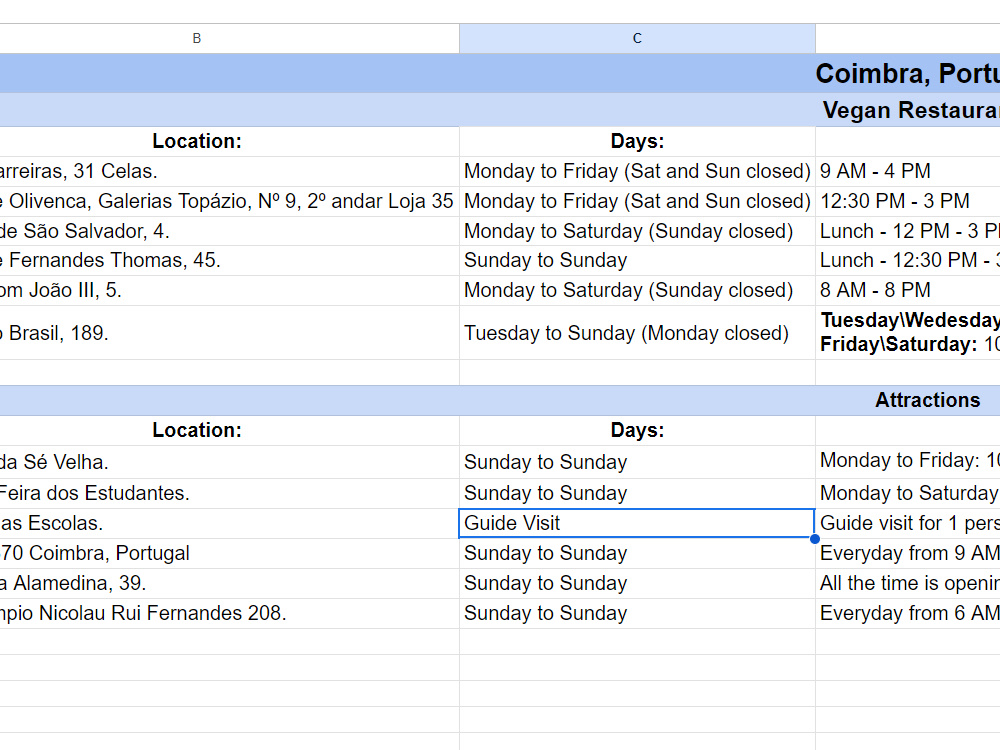Grab the fill handle of the Guide Visit cell
This screenshot has height=750, width=1000.
815,539
